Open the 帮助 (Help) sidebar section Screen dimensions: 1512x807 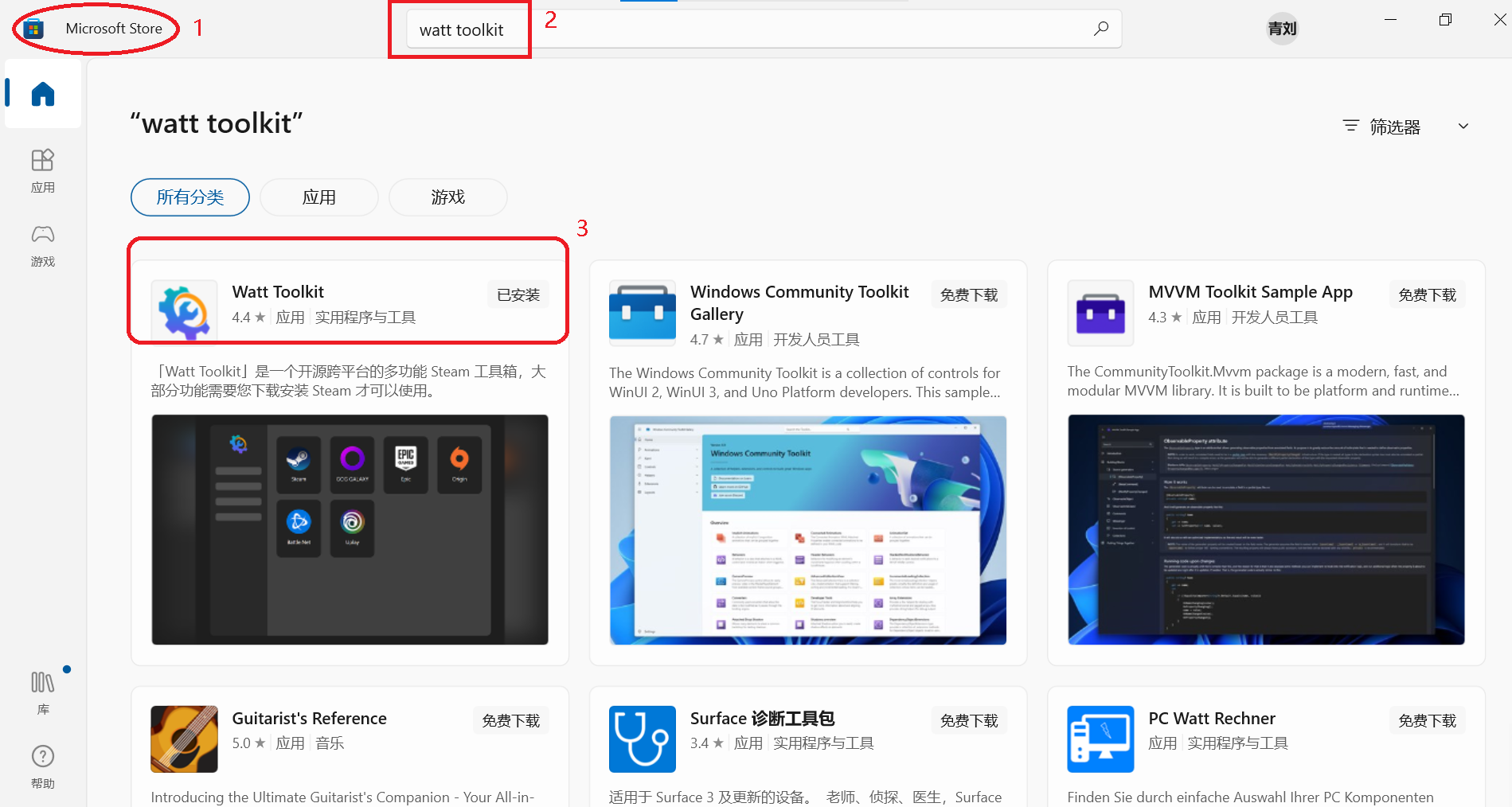(43, 767)
